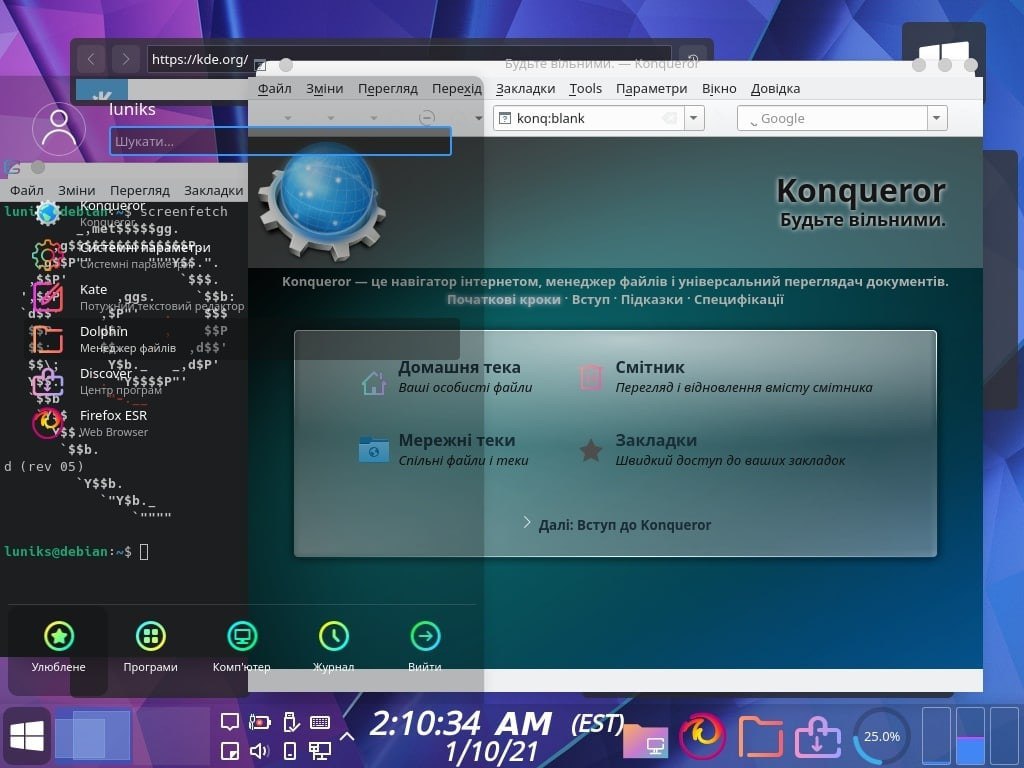Open the application launcher start button
The height and width of the screenshot is (768, 1024).
pyautogui.click(x=27, y=736)
